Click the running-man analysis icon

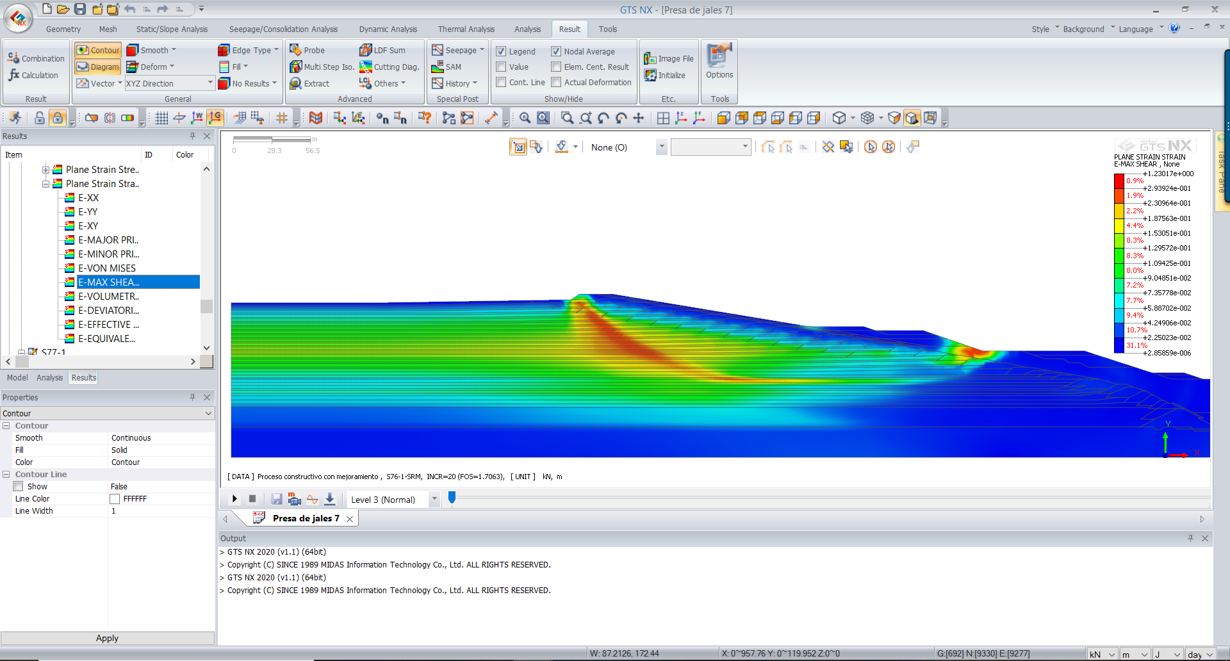(15, 118)
